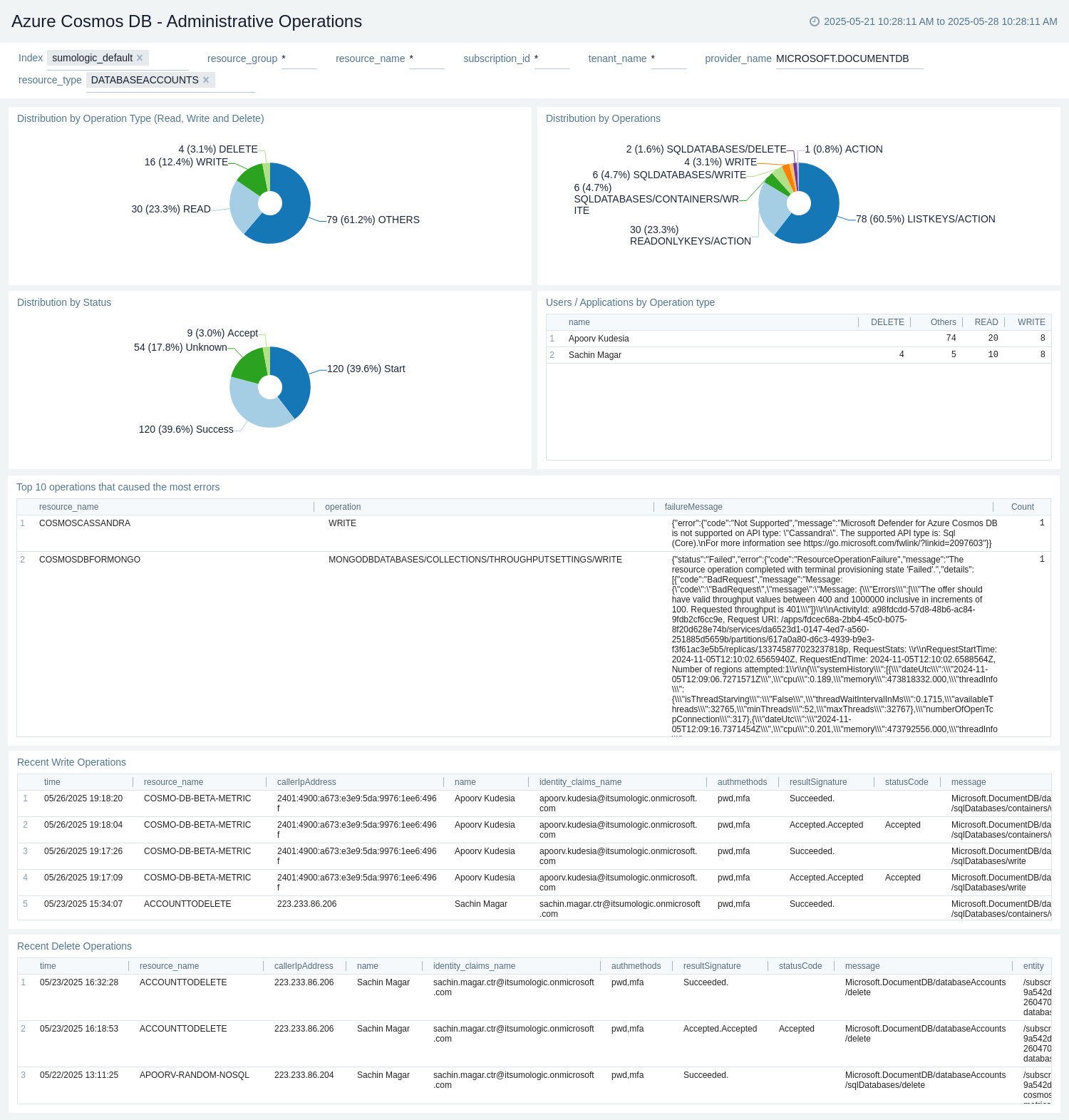Click the '9 (3.0%) Accept' label

click(222, 333)
